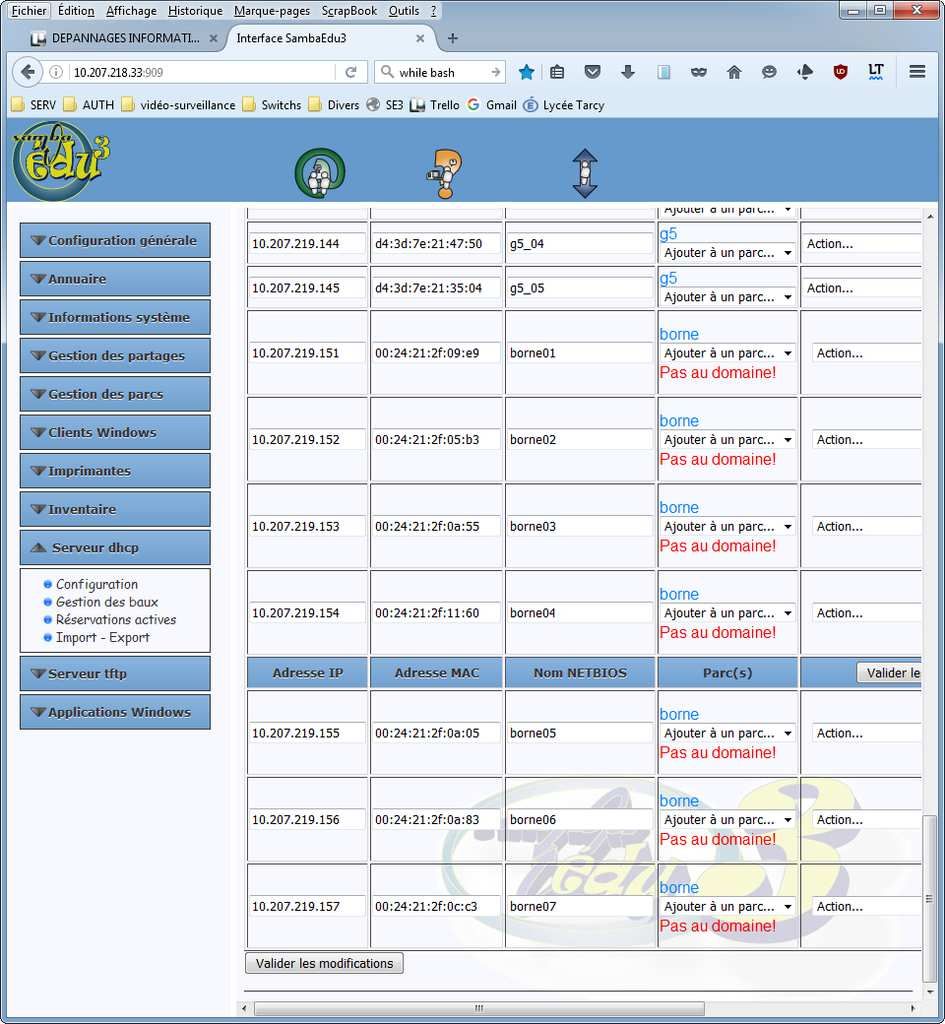945x1024 pixels.
Task: Collapse the Serveur dhcp menu
Action: [115, 547]
